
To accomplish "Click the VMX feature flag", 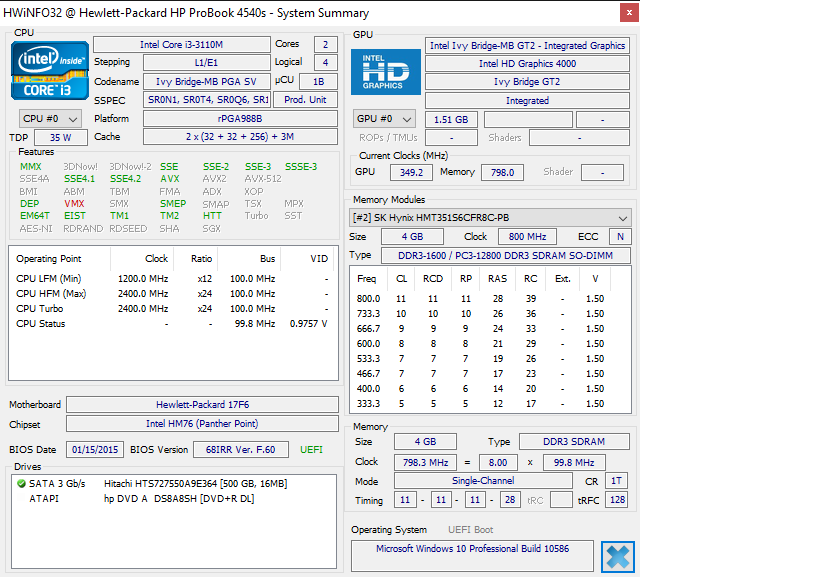I will click(74, 204).
